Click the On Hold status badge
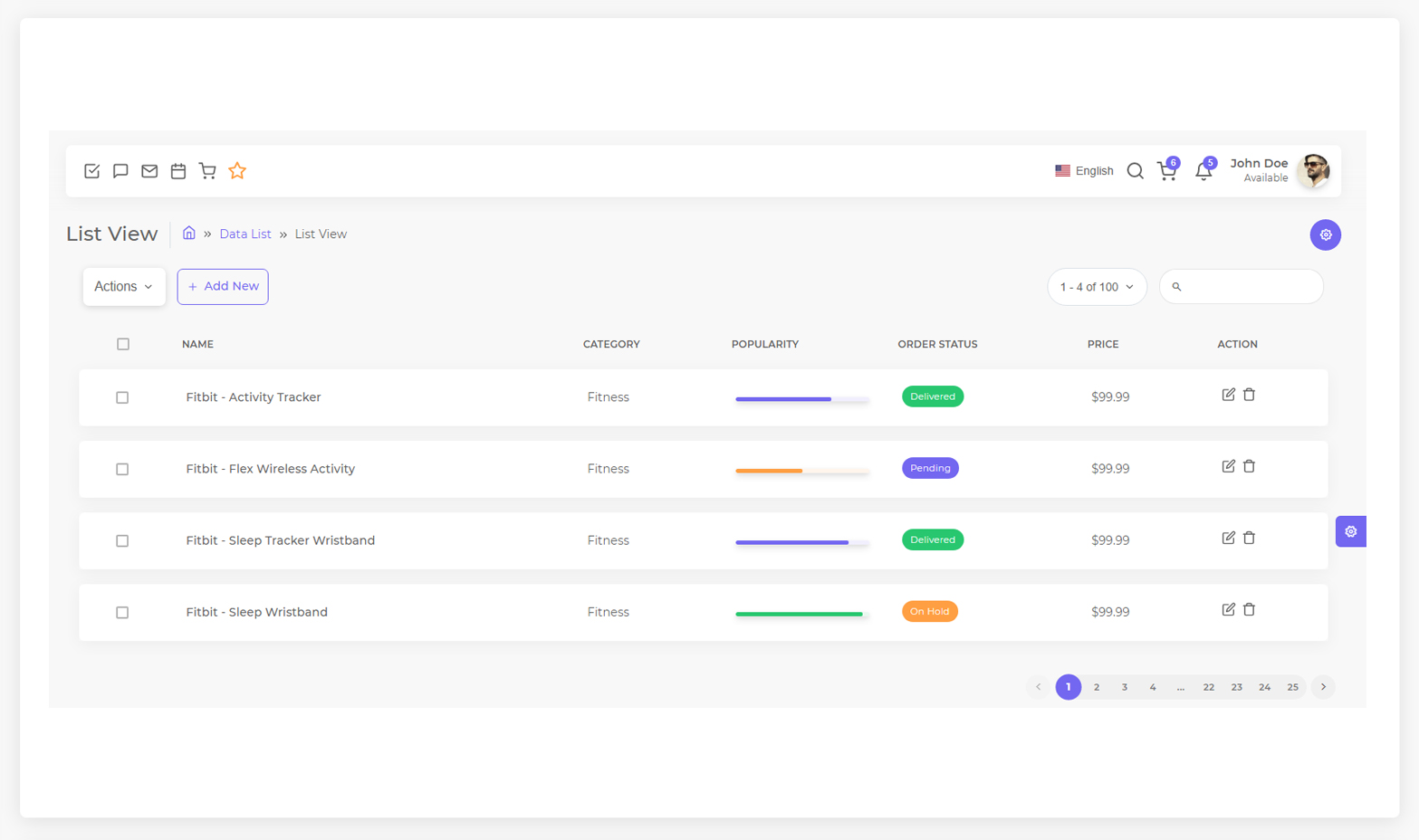Screen dimensions: 1419x840 click(x=930, y=611)
